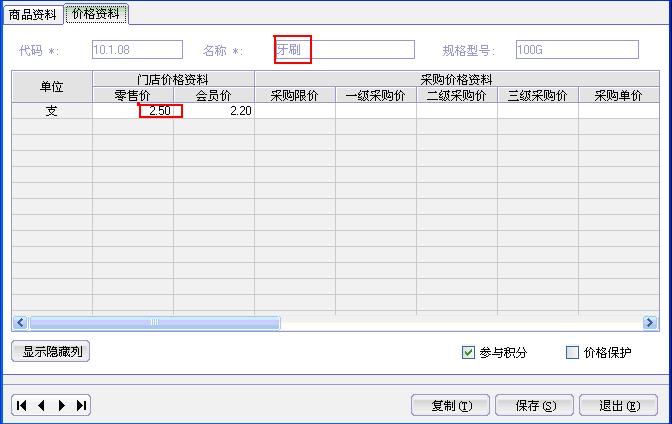Uncheck the 参与积分 checkbox
Screen dimensions: 672x424
pyautogui.click(x=468, y=352)
